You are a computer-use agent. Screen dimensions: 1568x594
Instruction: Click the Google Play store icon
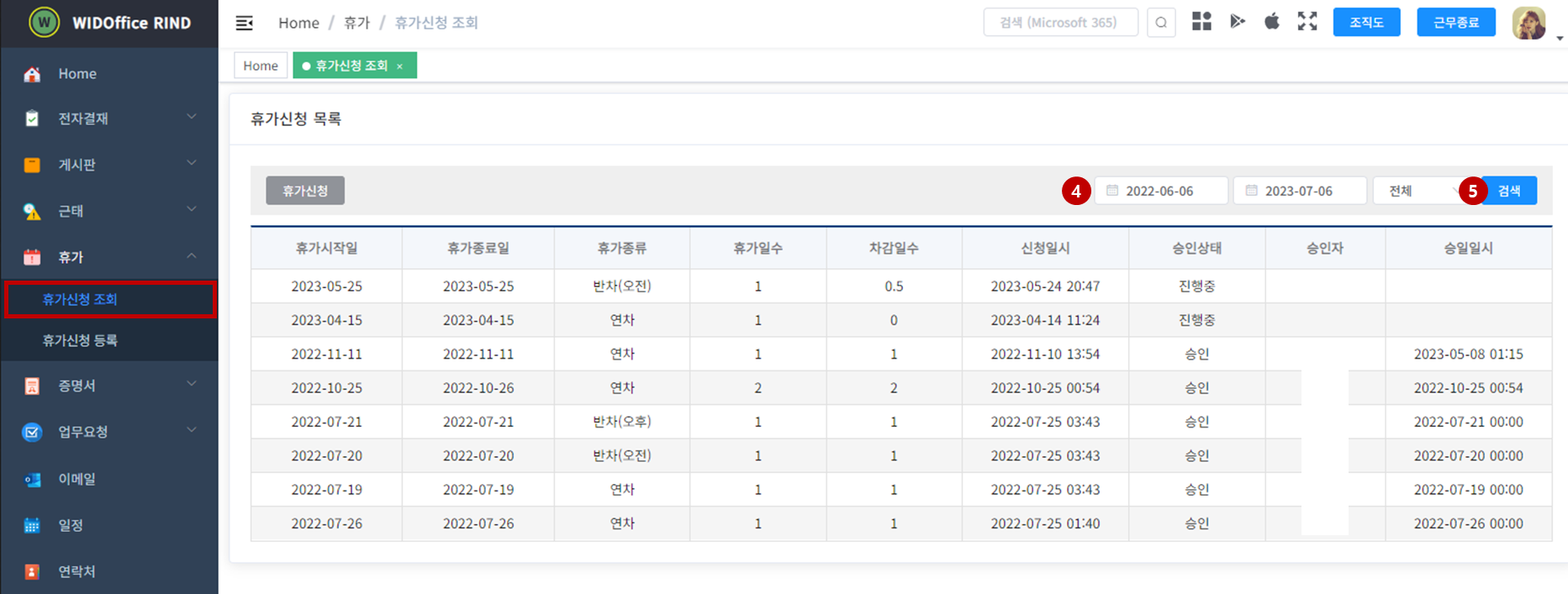[1237, 22]
